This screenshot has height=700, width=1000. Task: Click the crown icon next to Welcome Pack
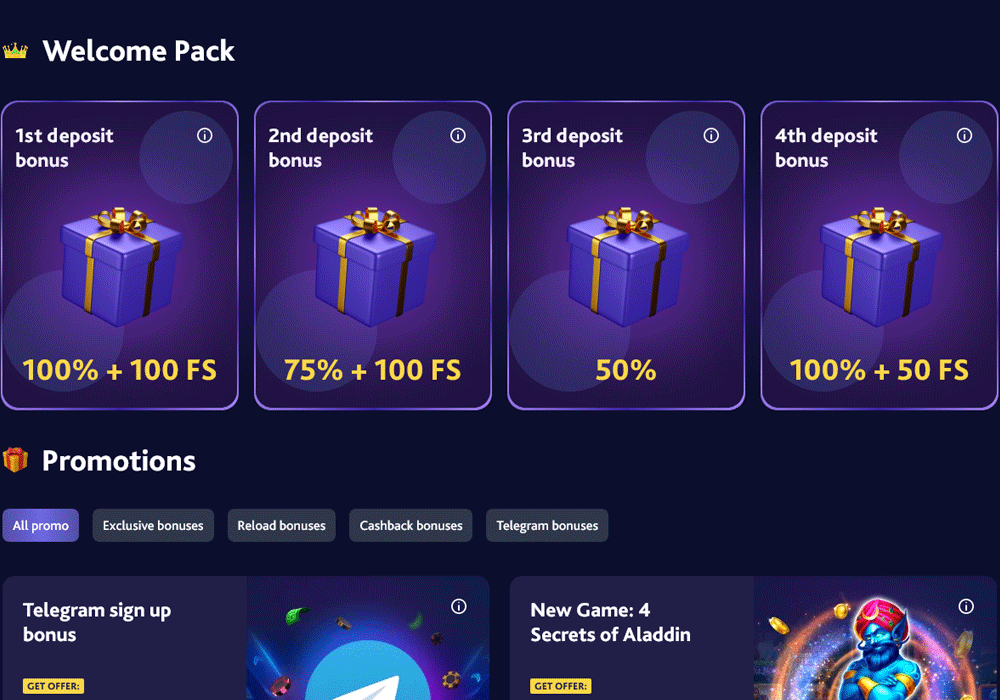click(17, 48)
